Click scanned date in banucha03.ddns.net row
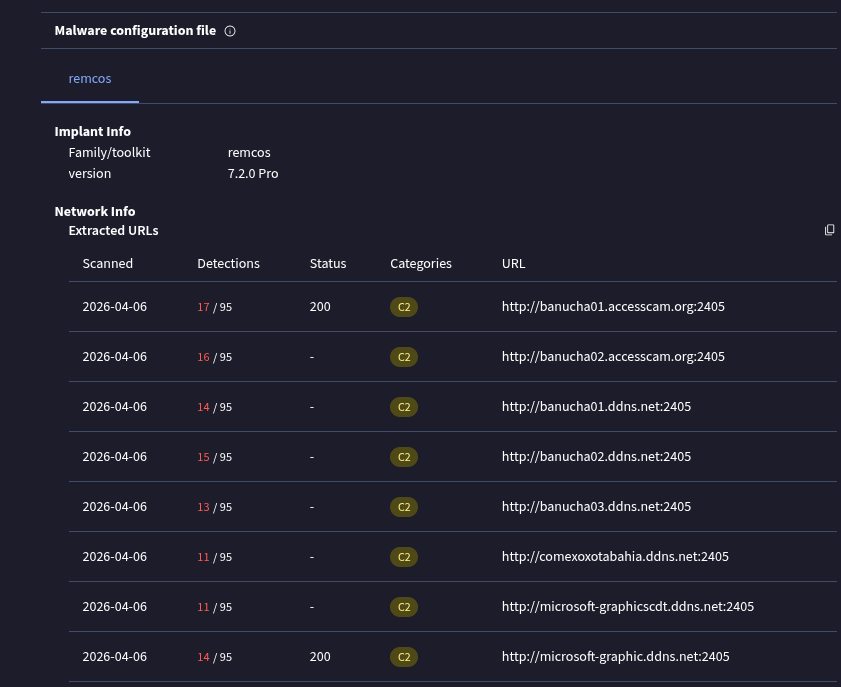The height and width of the screenshot is (687, 841). pos(115,507)
